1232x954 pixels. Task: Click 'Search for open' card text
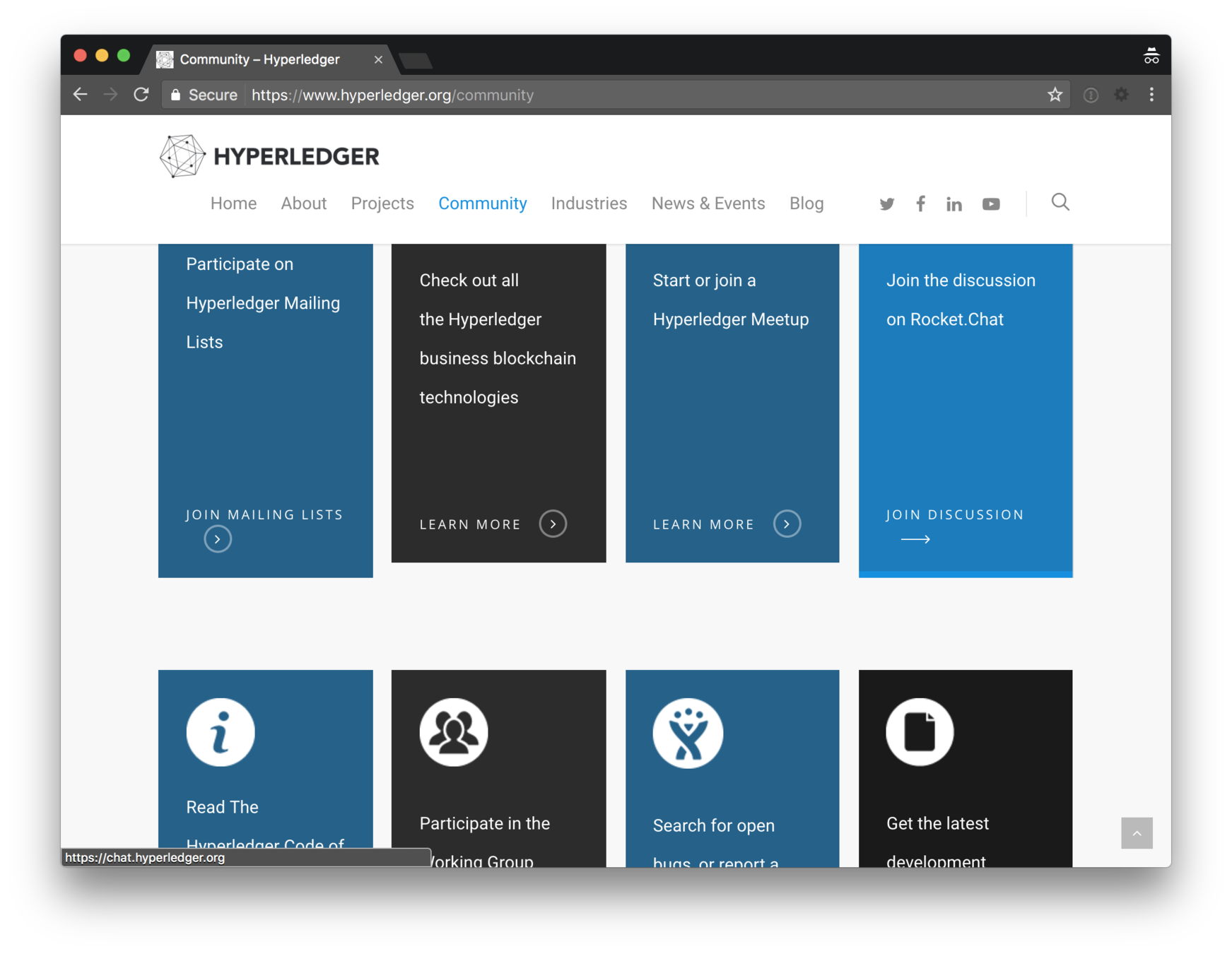[x=714, y=825]
